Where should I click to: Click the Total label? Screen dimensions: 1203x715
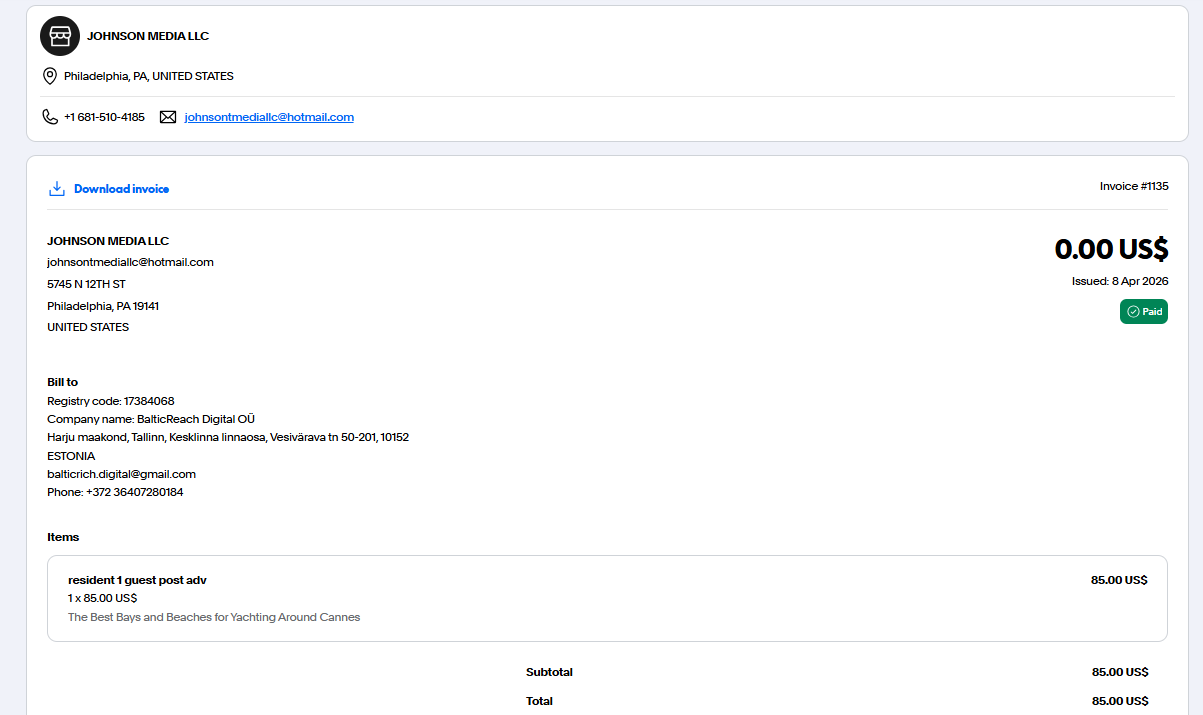(539, 701)
